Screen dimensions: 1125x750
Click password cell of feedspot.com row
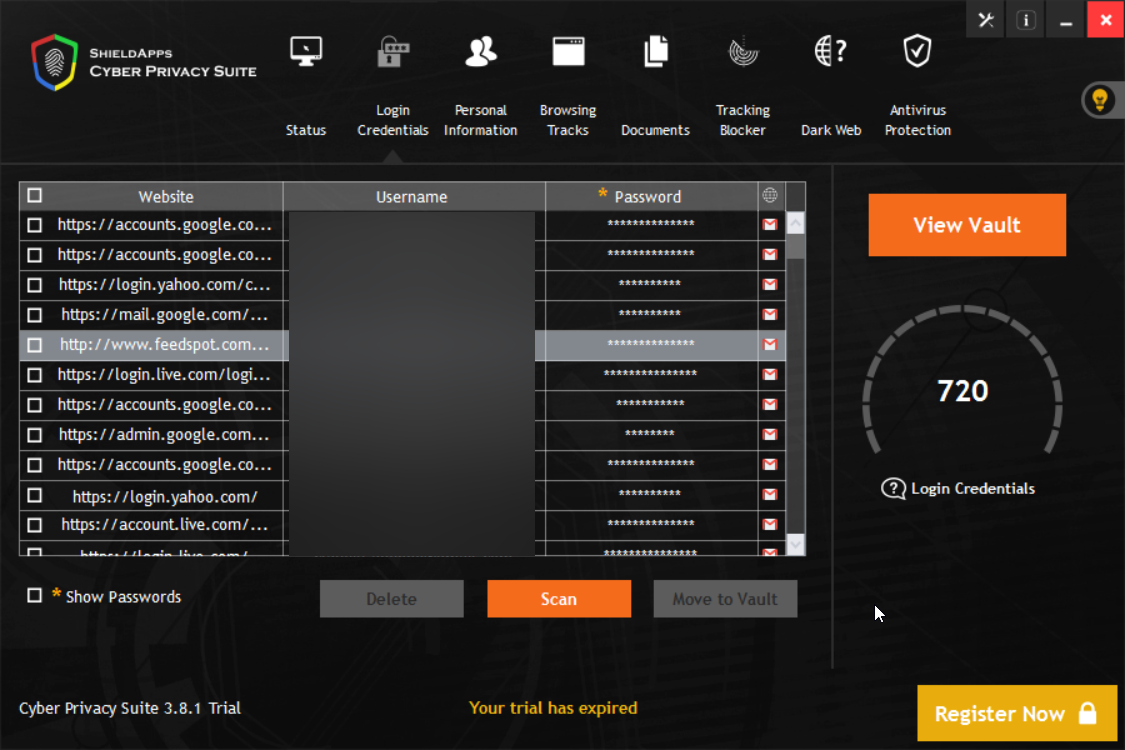tap(651, 344)
